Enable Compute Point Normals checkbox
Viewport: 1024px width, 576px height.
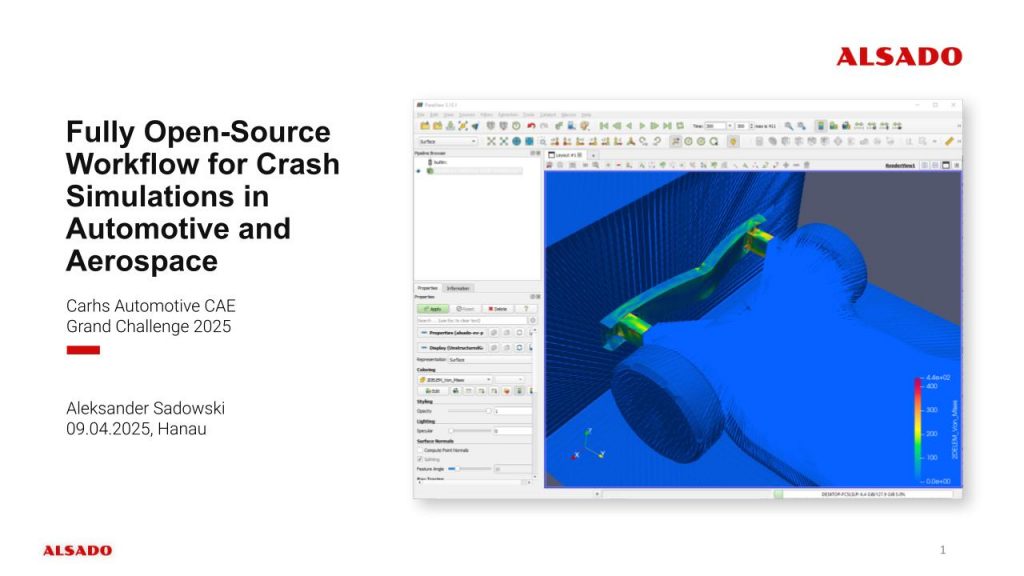(420, 451)
